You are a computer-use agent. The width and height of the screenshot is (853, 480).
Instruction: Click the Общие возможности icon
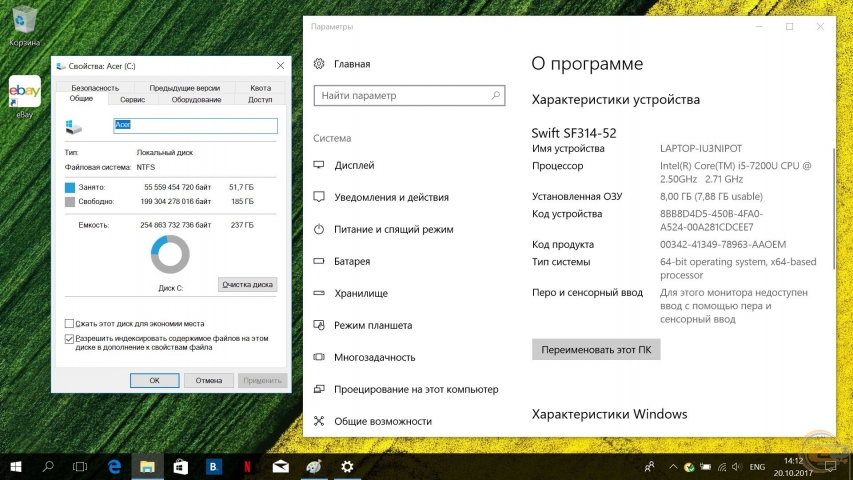319,421
